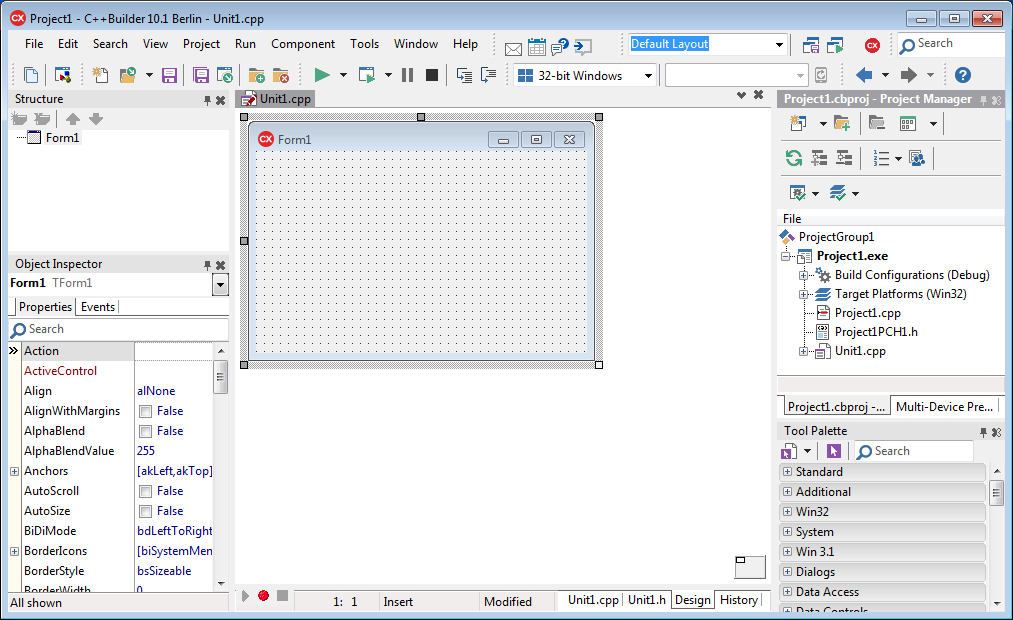Click the ActiveControl property name
1013x620 pixels.
pos(60,371)
